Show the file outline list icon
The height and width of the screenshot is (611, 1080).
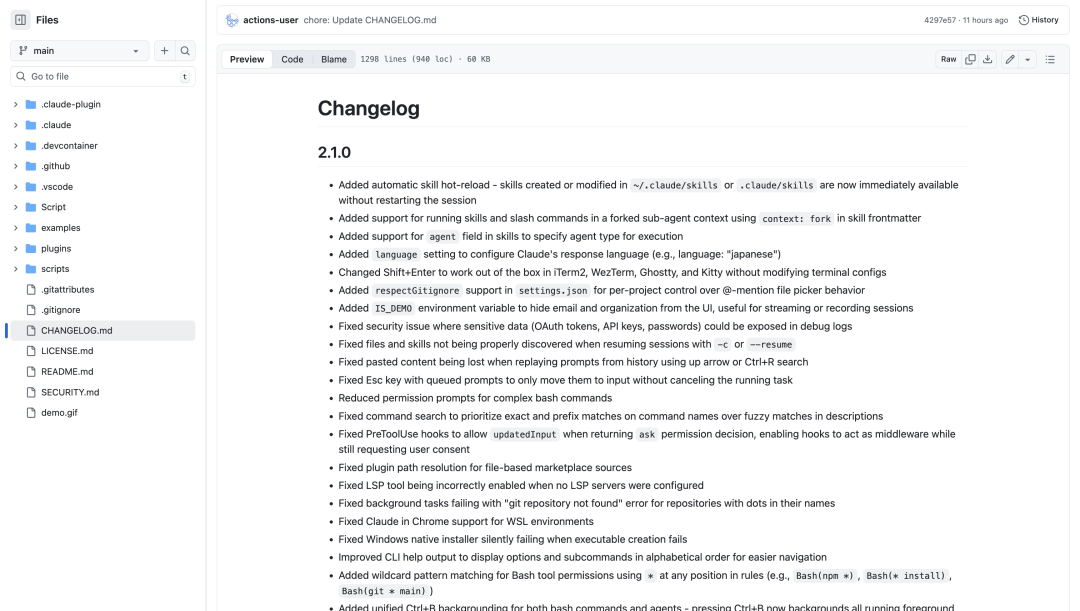[x=1049, y=59]
